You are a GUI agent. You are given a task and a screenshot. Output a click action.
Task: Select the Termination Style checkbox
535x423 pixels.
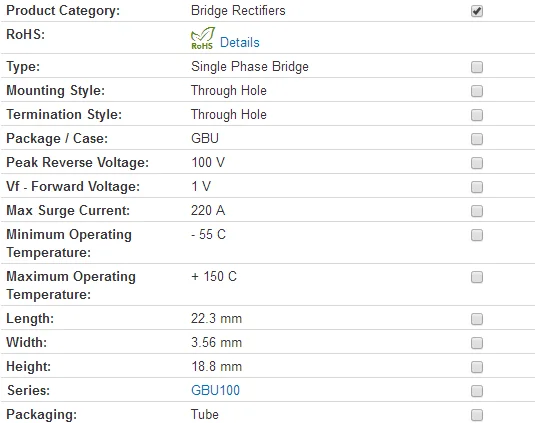click(x=477, y=115)
